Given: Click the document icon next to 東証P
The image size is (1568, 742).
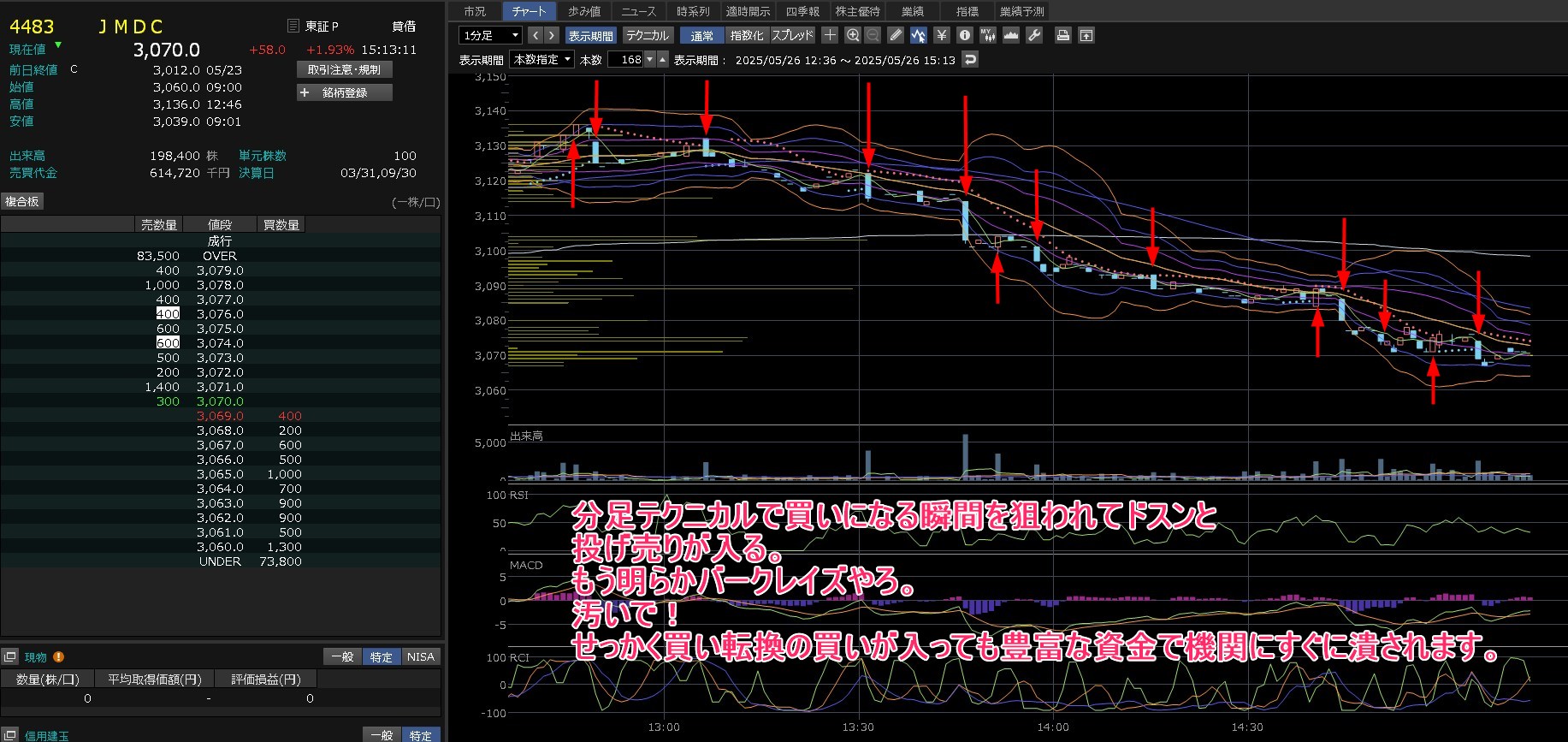Looking at the screenshot, I should coord(293,26).
